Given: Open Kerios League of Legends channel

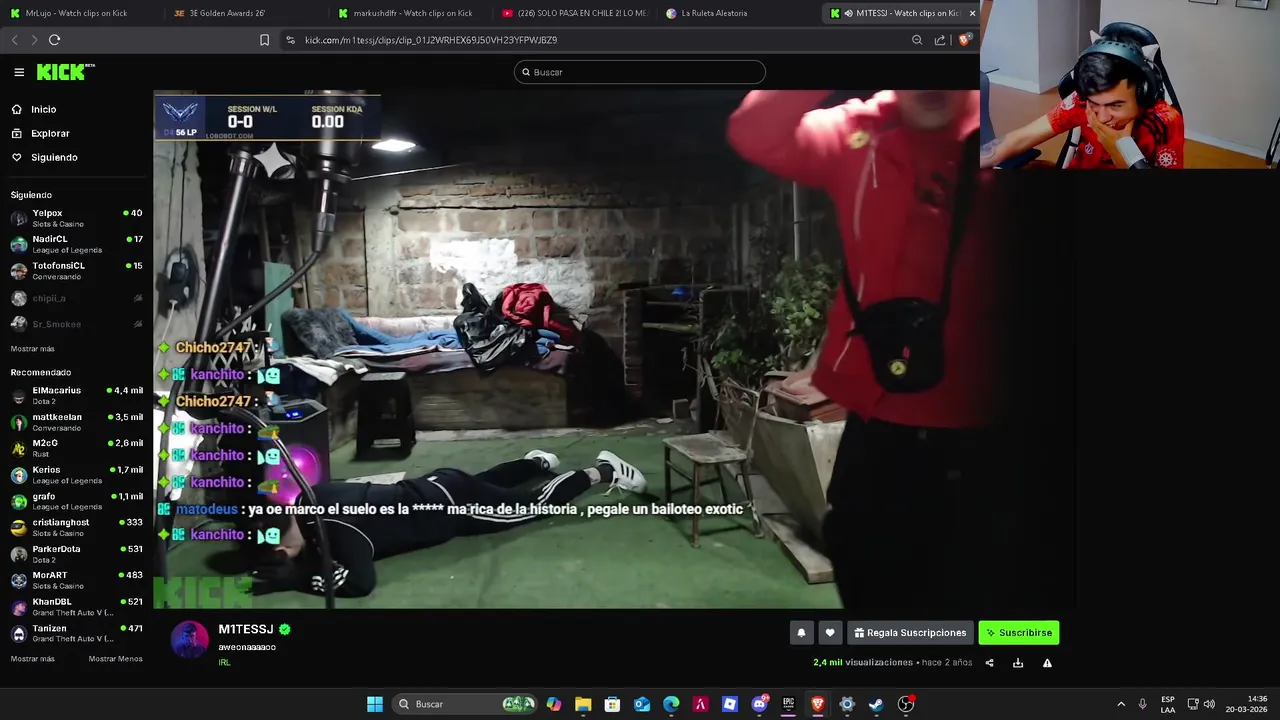Looking at the screenshot, I should (76, 475).
